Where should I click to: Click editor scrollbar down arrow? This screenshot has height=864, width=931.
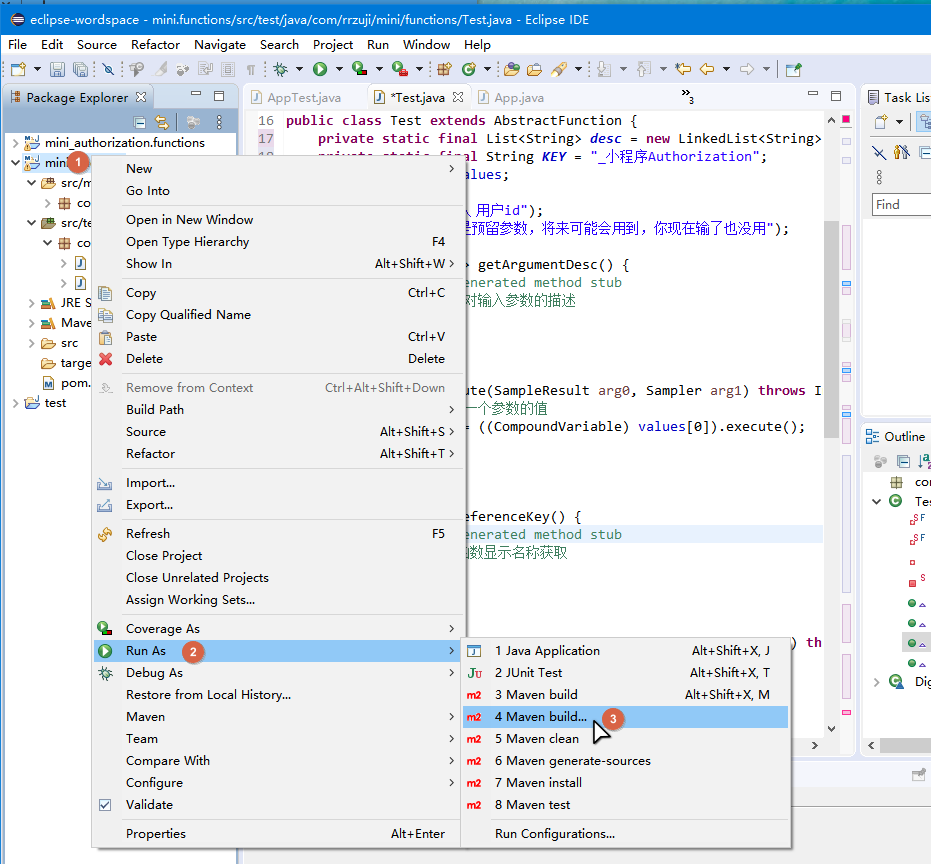pos(831,729)
